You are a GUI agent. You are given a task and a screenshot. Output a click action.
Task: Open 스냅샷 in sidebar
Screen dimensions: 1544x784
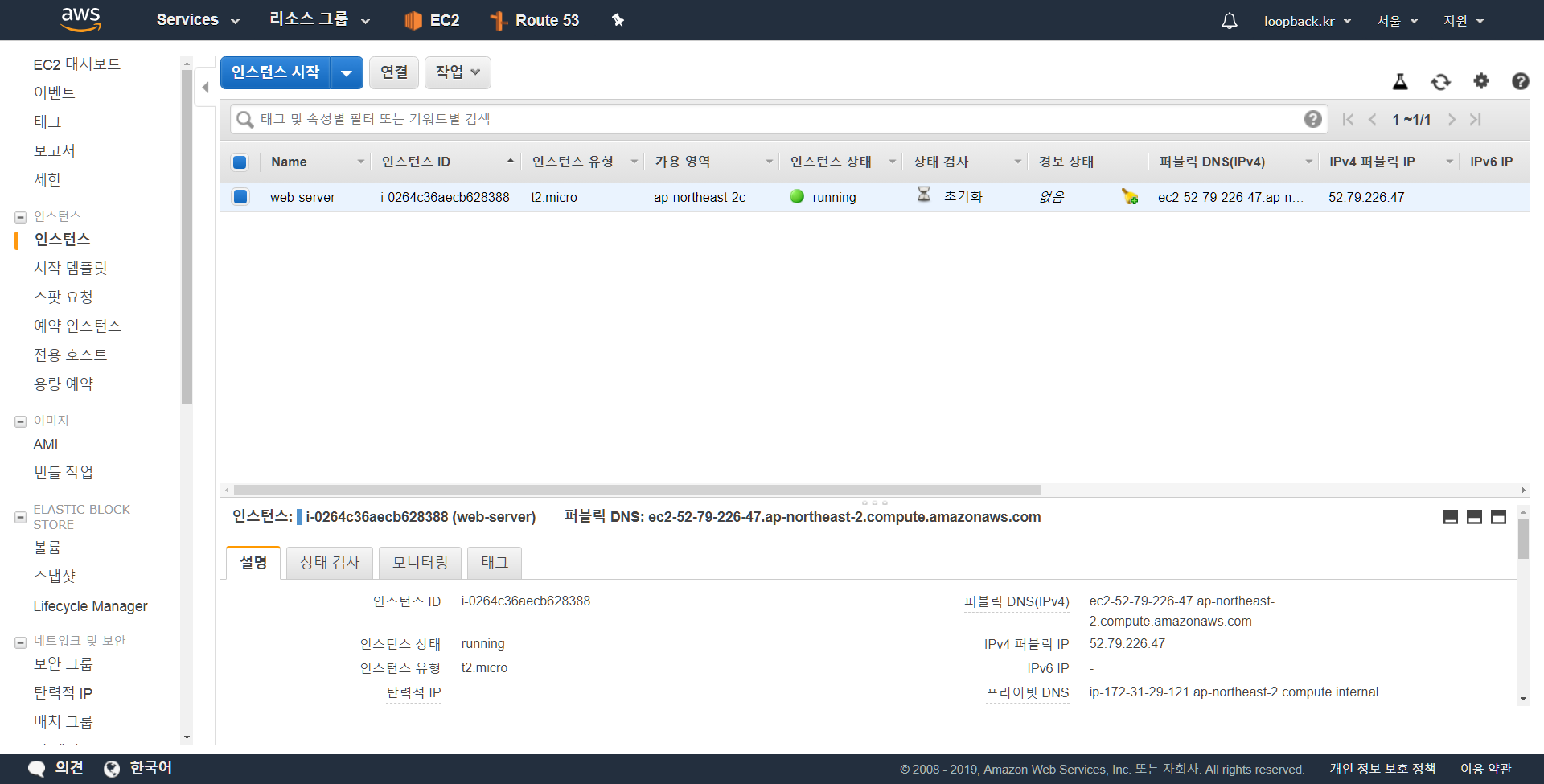click(x=55, y=577)
